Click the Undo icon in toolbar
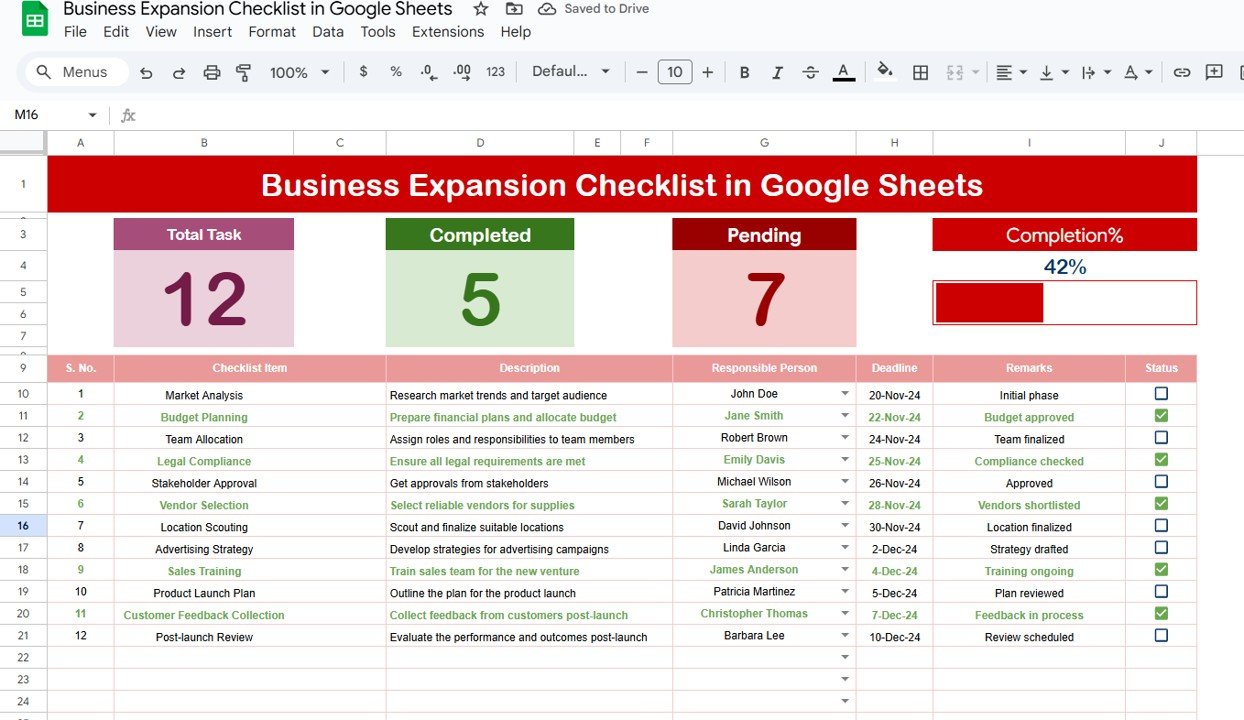 pyautogui.click(x=146, y=72)
